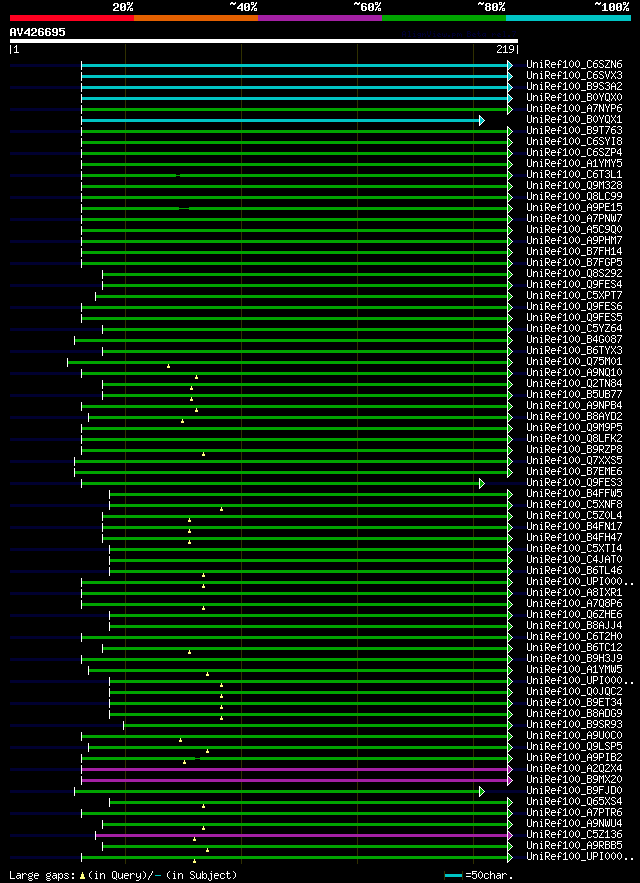Open hit UniRef100_A7NYP6
640x883 pixels.
click(574, 109)
